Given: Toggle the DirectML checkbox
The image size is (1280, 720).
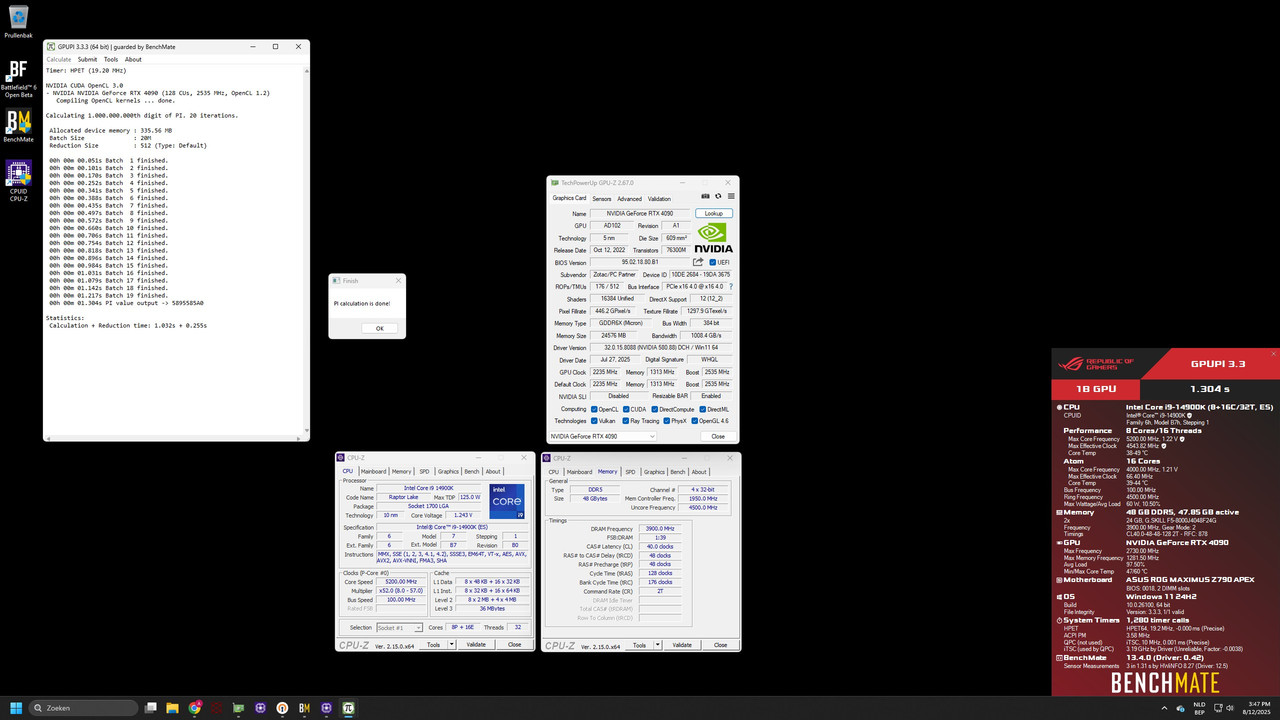Looking at the screenshot, I should 701,409.
